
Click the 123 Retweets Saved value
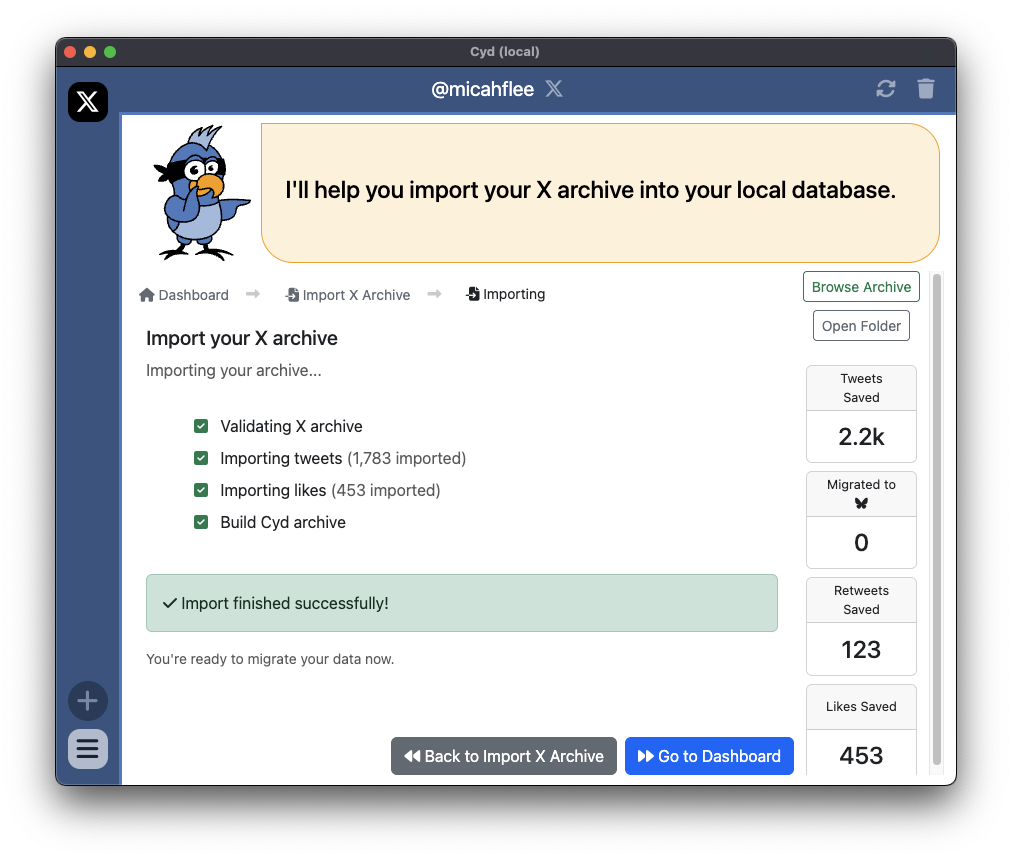861,649
